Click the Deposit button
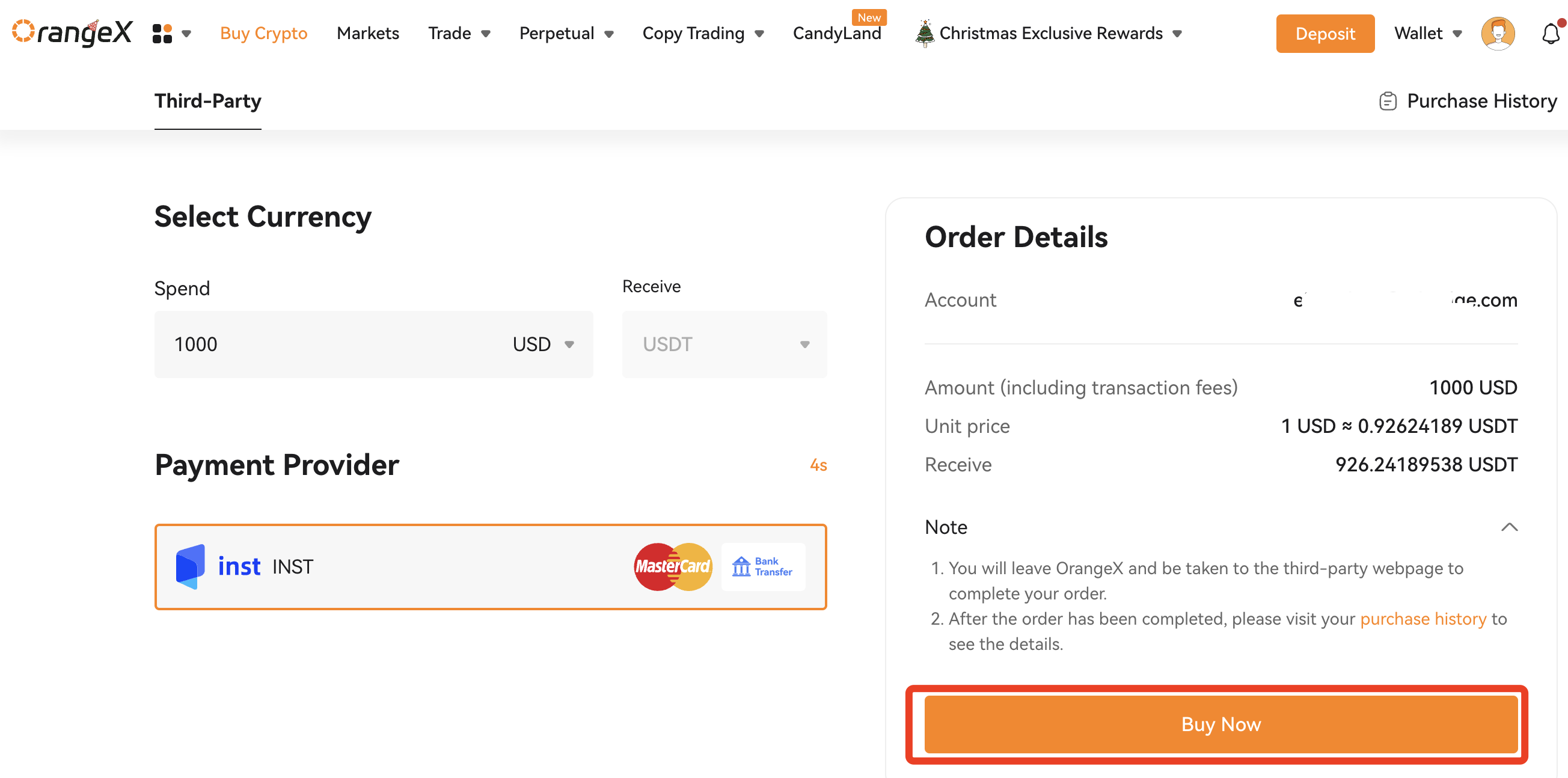 [1325, 34]
